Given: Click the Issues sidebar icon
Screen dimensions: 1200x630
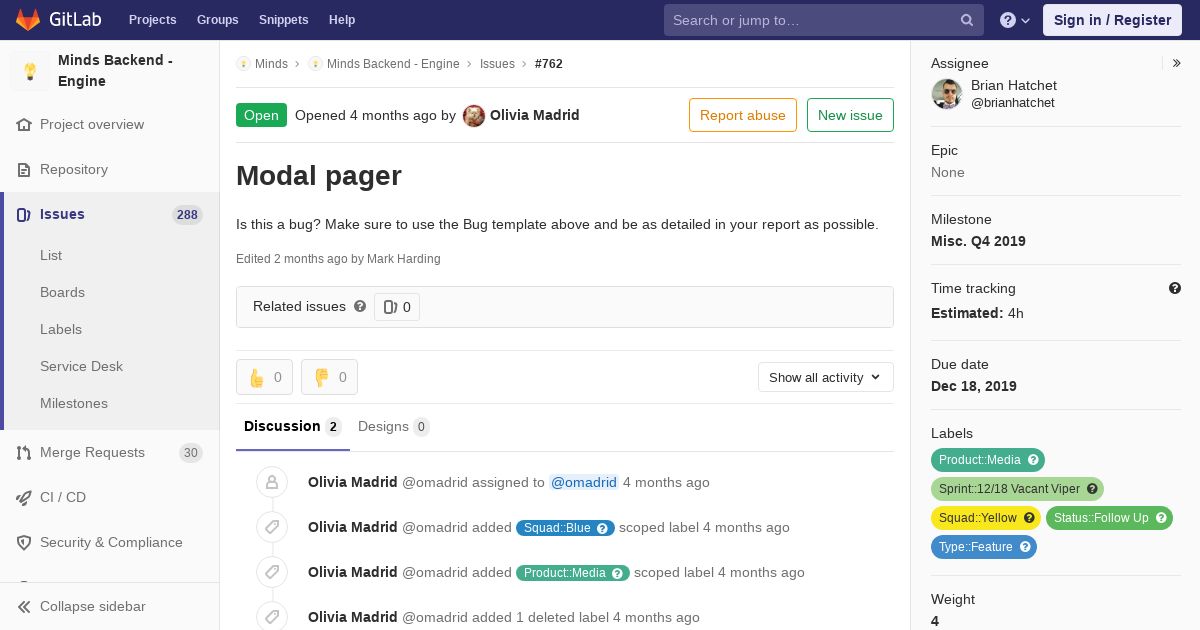Looking at the screenshot, I should tap(24, 215).
